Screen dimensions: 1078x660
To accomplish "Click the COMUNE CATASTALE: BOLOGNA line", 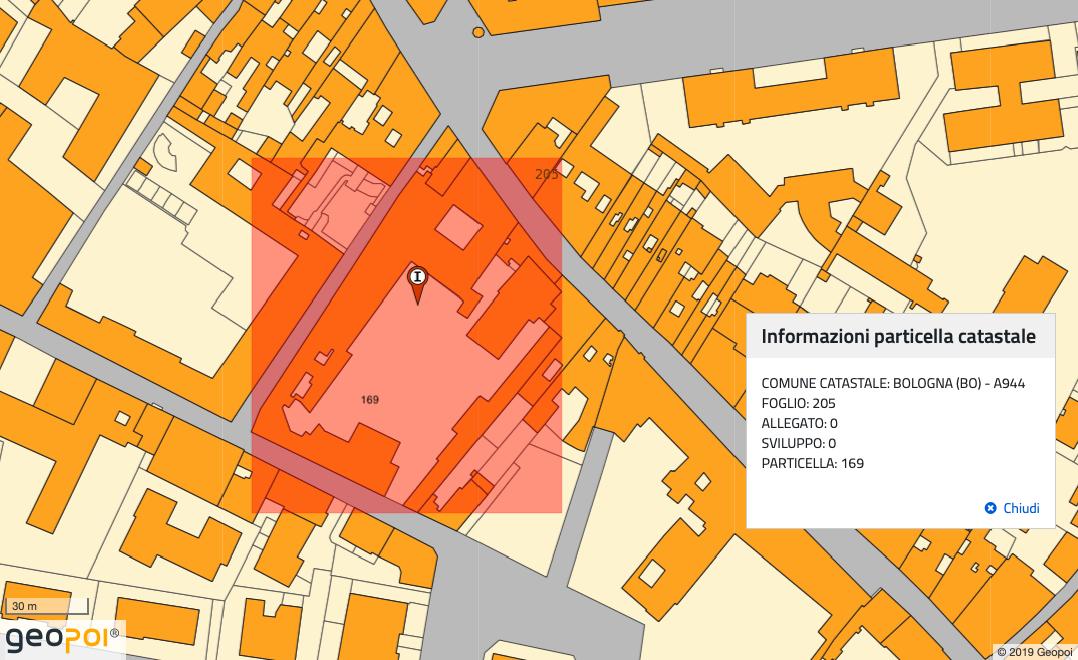I will (x=892, y=383).
